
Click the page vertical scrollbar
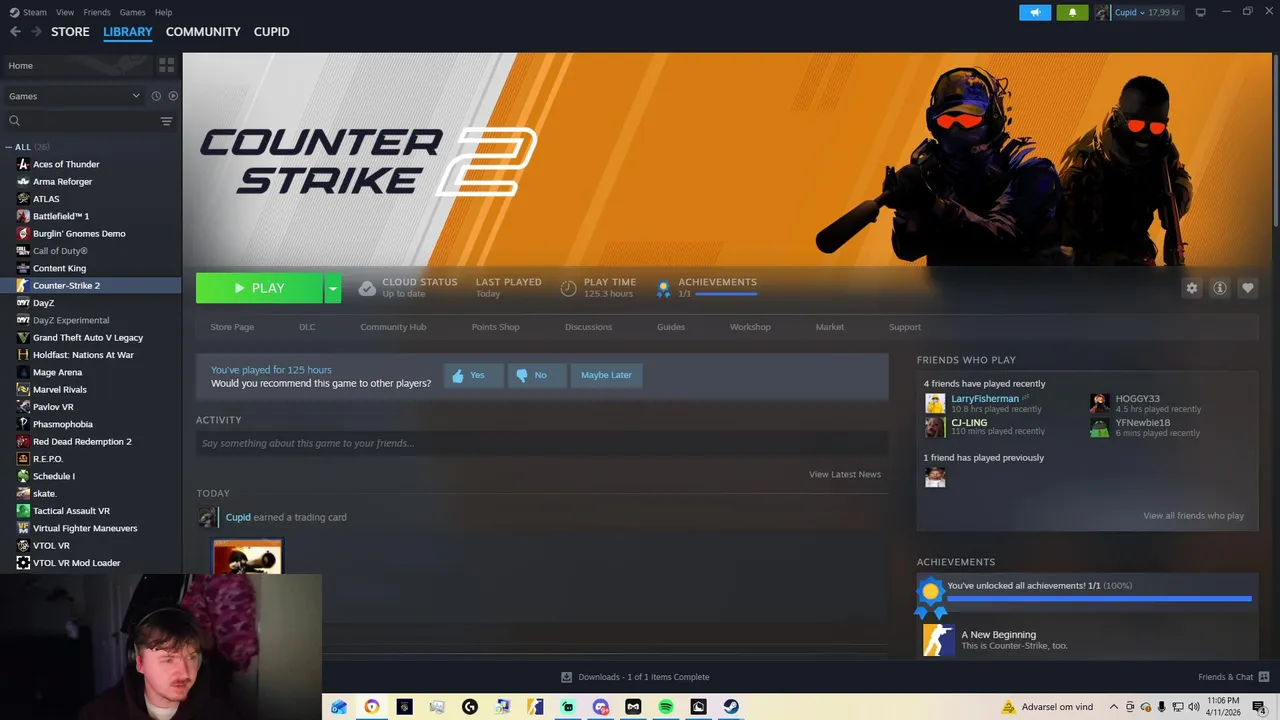[1275, 140]
